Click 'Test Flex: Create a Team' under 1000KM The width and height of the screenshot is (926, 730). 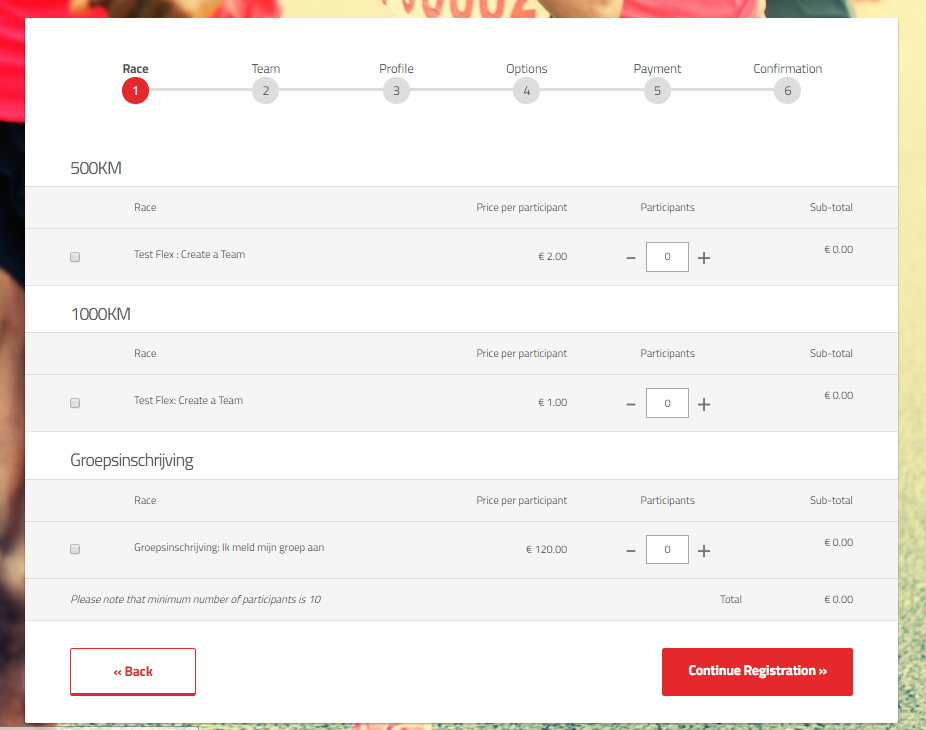(188, 400)
